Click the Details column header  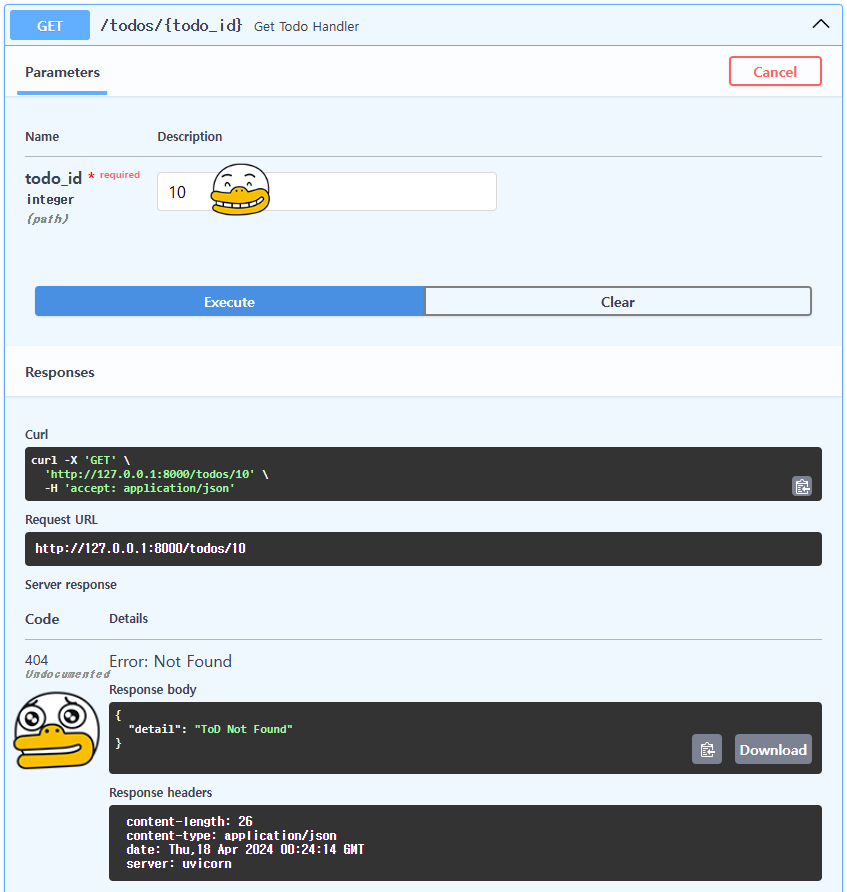128,618
